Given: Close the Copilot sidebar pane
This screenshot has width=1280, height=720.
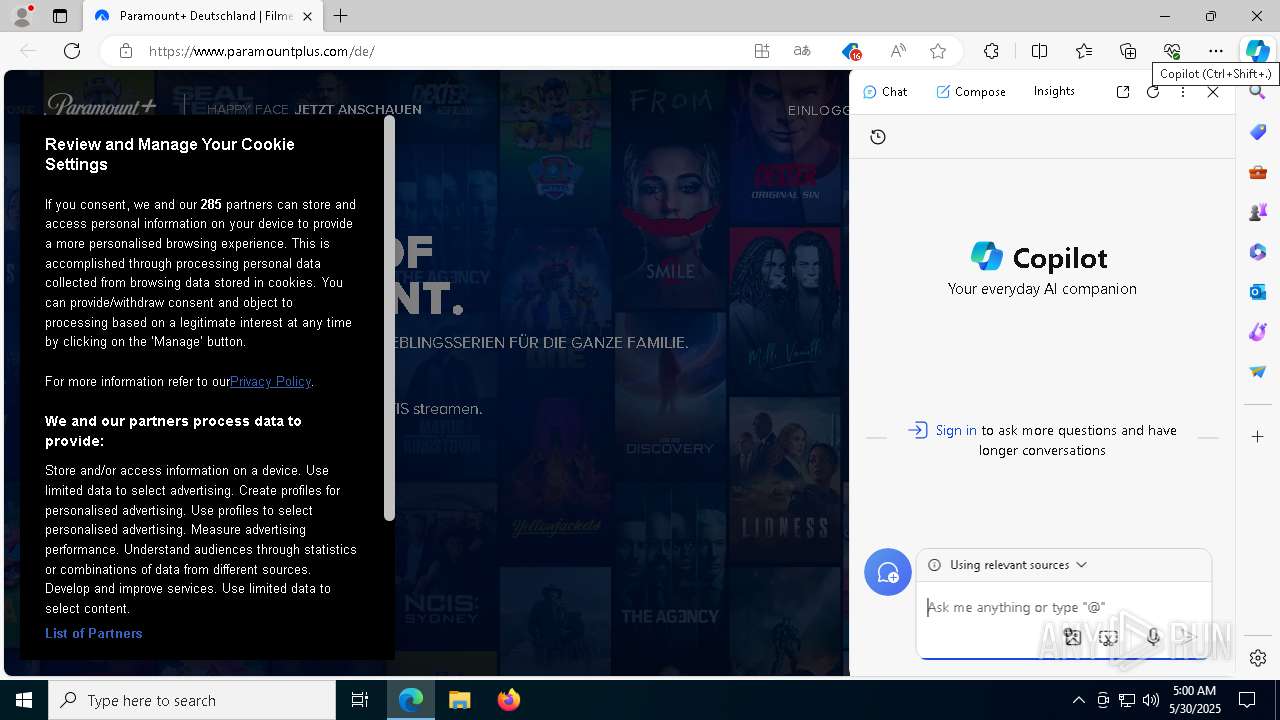Looking at the screenshot, I should (x=1213, y=92).
